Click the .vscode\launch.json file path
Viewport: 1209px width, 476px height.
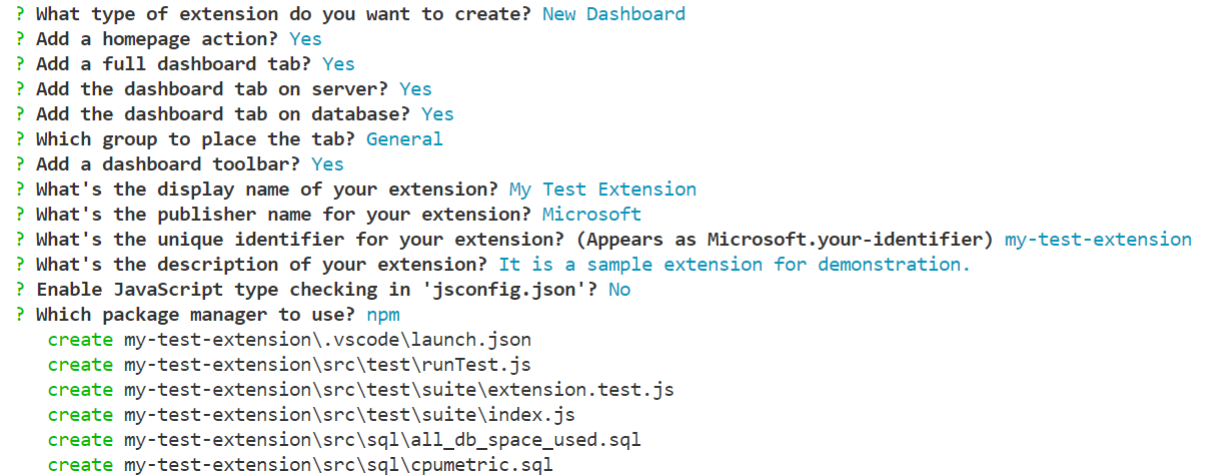coord(328,339)
